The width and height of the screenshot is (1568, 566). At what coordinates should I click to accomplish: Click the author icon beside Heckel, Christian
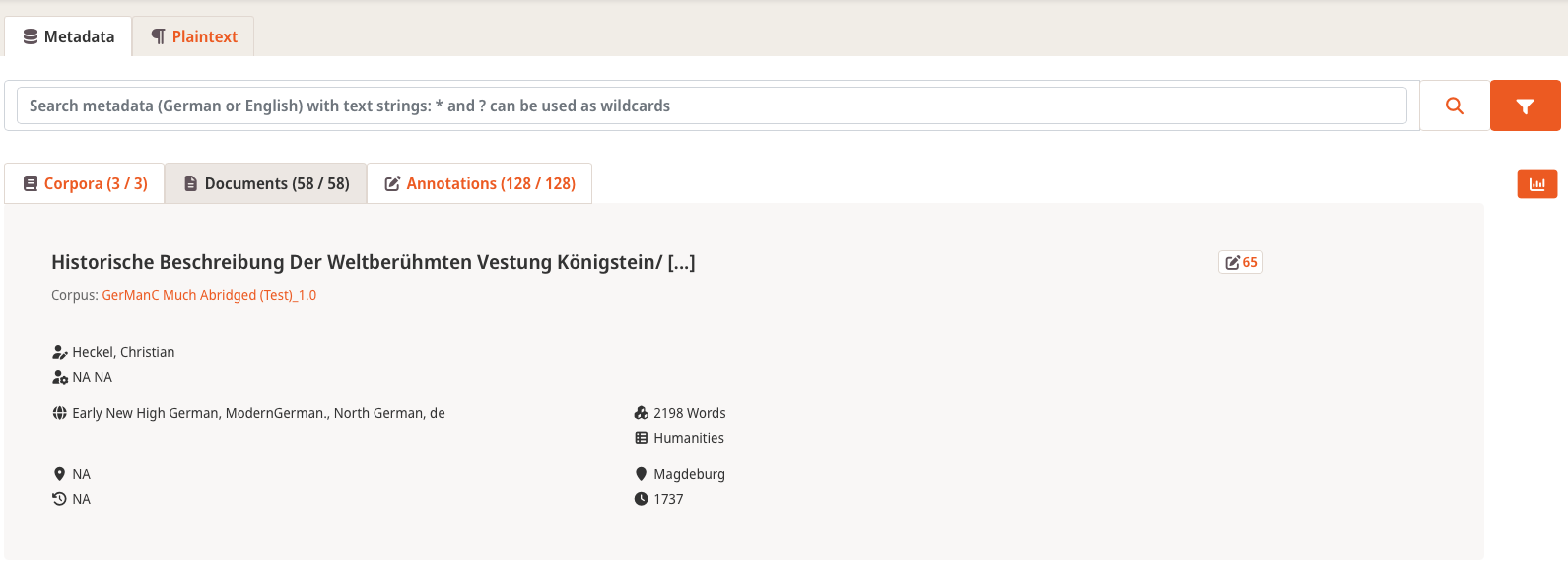[59, 352]
